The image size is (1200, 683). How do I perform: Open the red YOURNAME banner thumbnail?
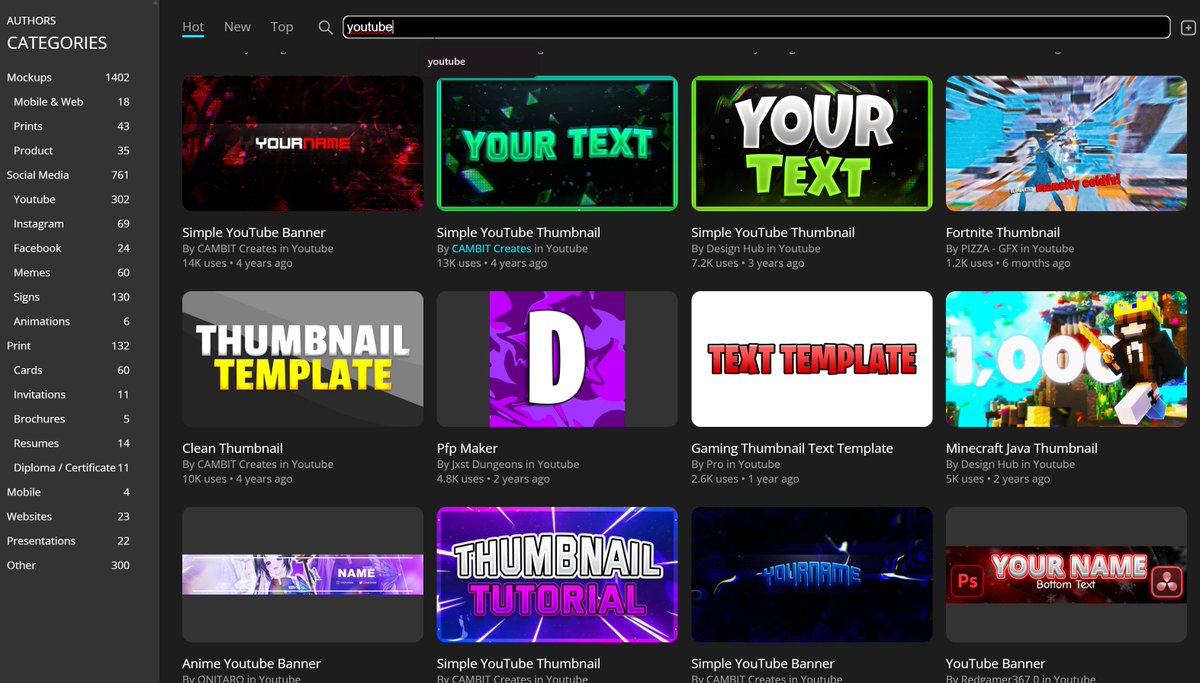pos(303,143)
